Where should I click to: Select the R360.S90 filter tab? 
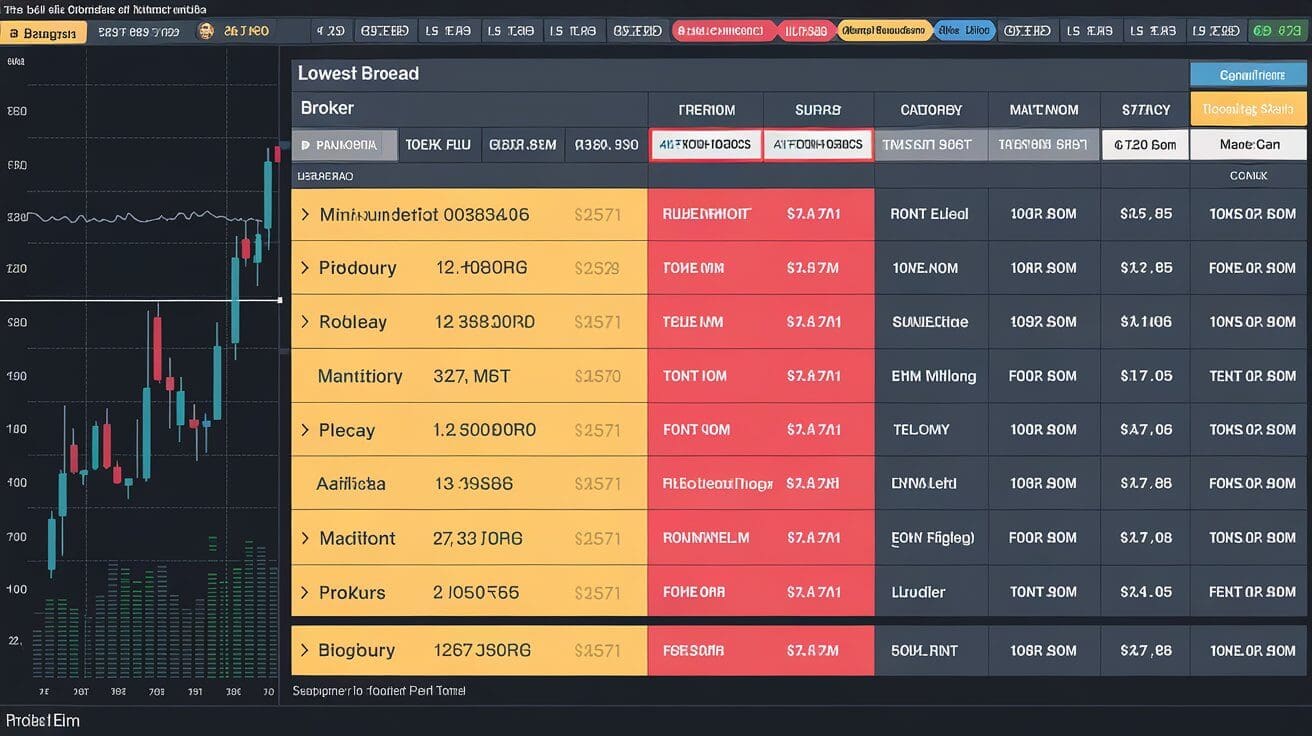coord(606,145)
